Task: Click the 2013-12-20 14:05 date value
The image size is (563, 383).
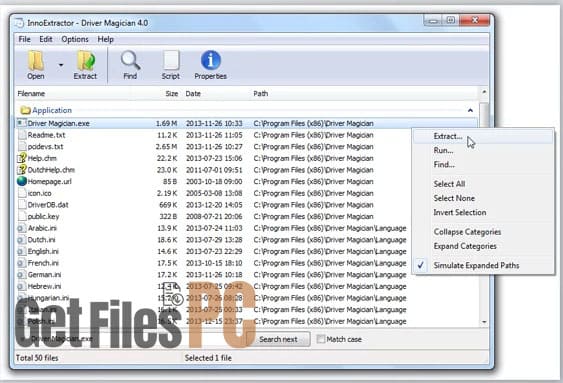Action: point(214,205)
